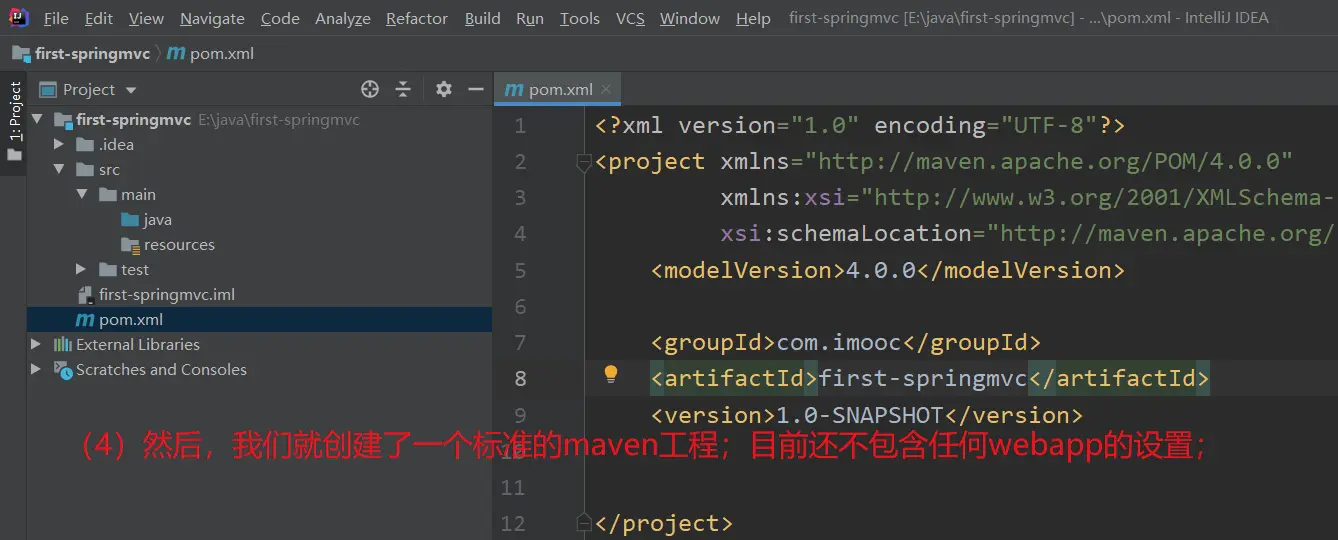1338x540 pixels.
Task: Click the blue java source folder icon
Action: 130,220
